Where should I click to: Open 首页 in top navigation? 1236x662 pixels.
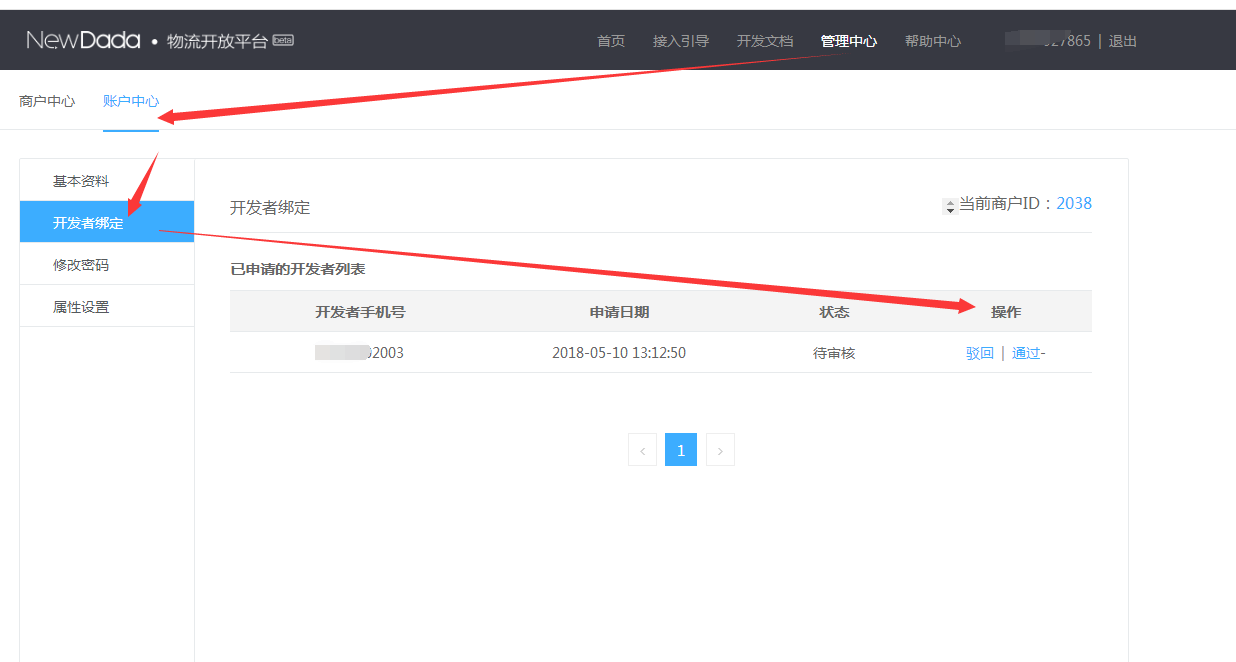click(x=611, y=41)
